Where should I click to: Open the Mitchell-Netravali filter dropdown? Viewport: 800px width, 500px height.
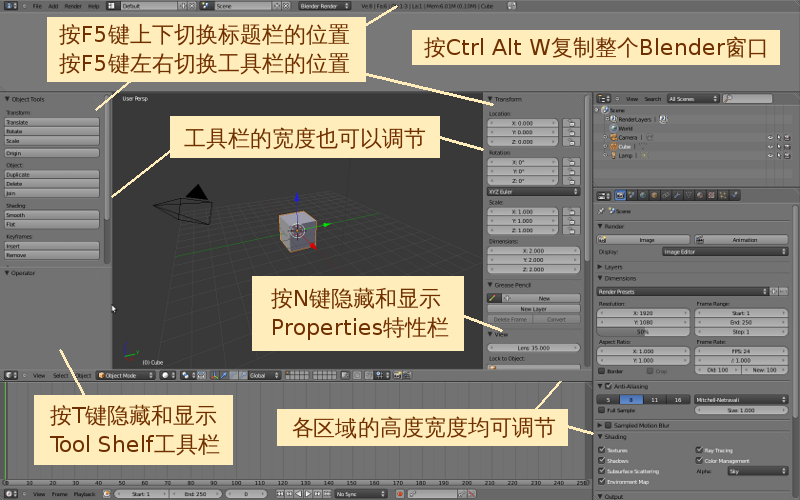[x=741, y=399]
